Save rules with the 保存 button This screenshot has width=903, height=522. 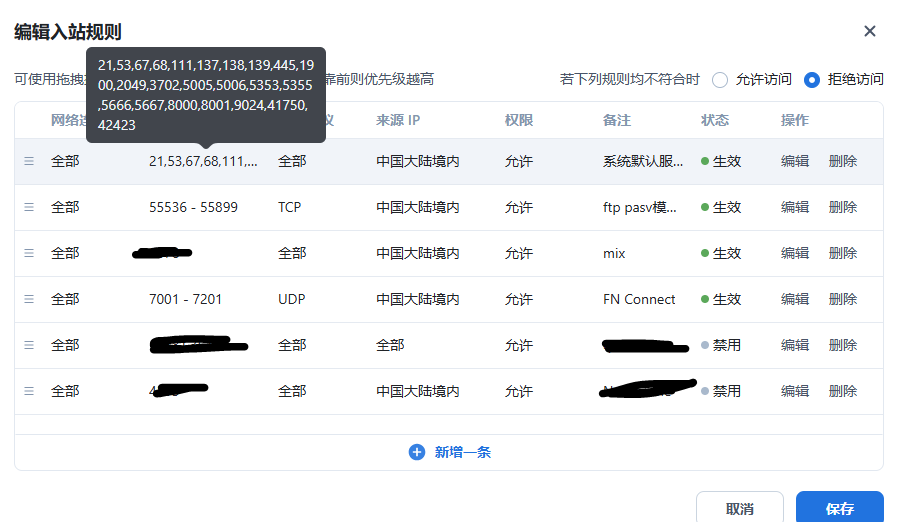pos(840,507)
